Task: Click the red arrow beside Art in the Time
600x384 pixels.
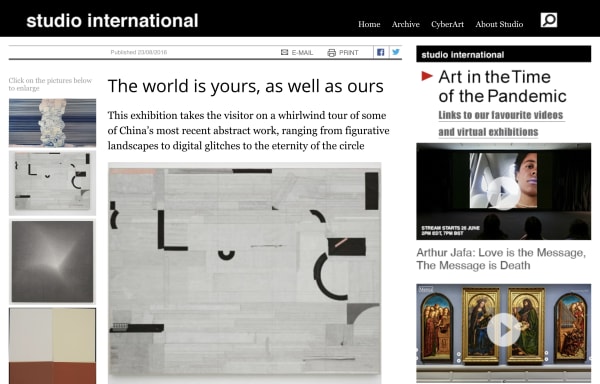Action: point(427,76)
